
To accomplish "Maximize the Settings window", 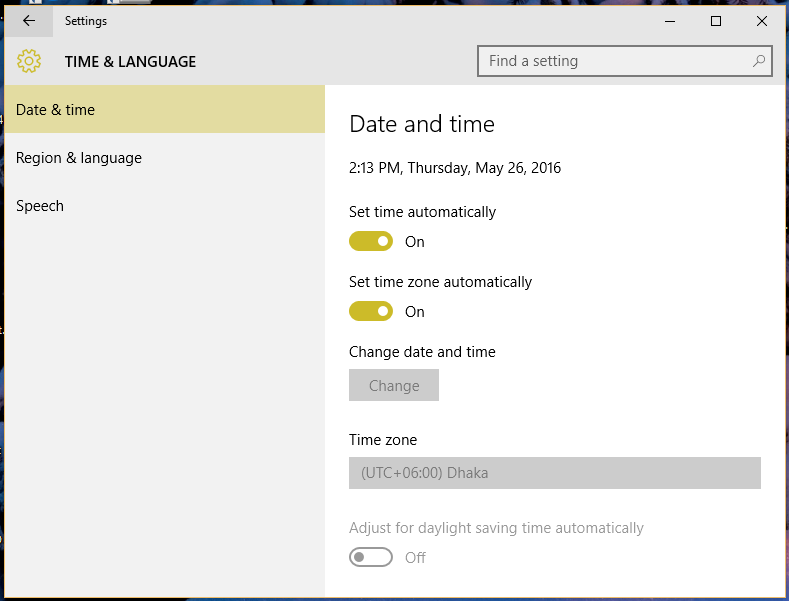I will 716,21.
